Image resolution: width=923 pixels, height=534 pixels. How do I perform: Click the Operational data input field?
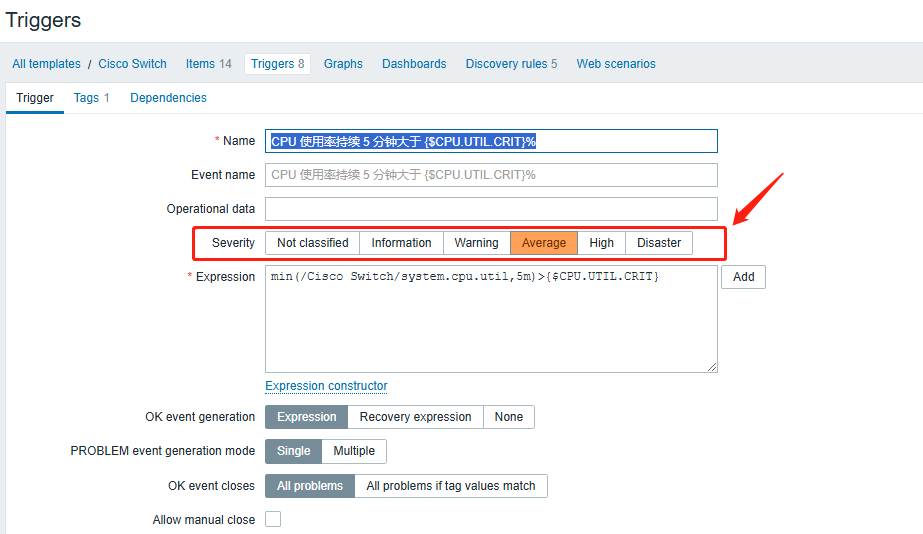[491, 209]
